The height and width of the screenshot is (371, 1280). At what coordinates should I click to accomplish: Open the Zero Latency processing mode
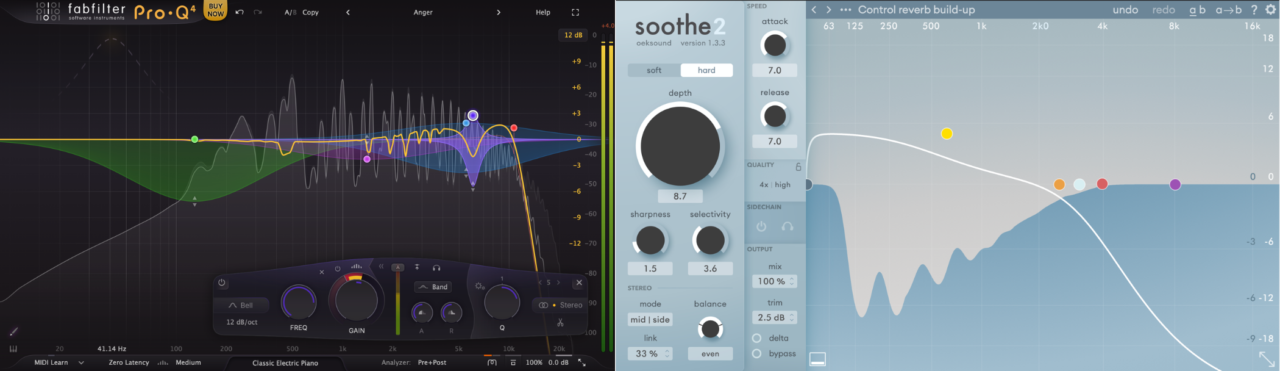pyautogui.click(x=129, y=362)
